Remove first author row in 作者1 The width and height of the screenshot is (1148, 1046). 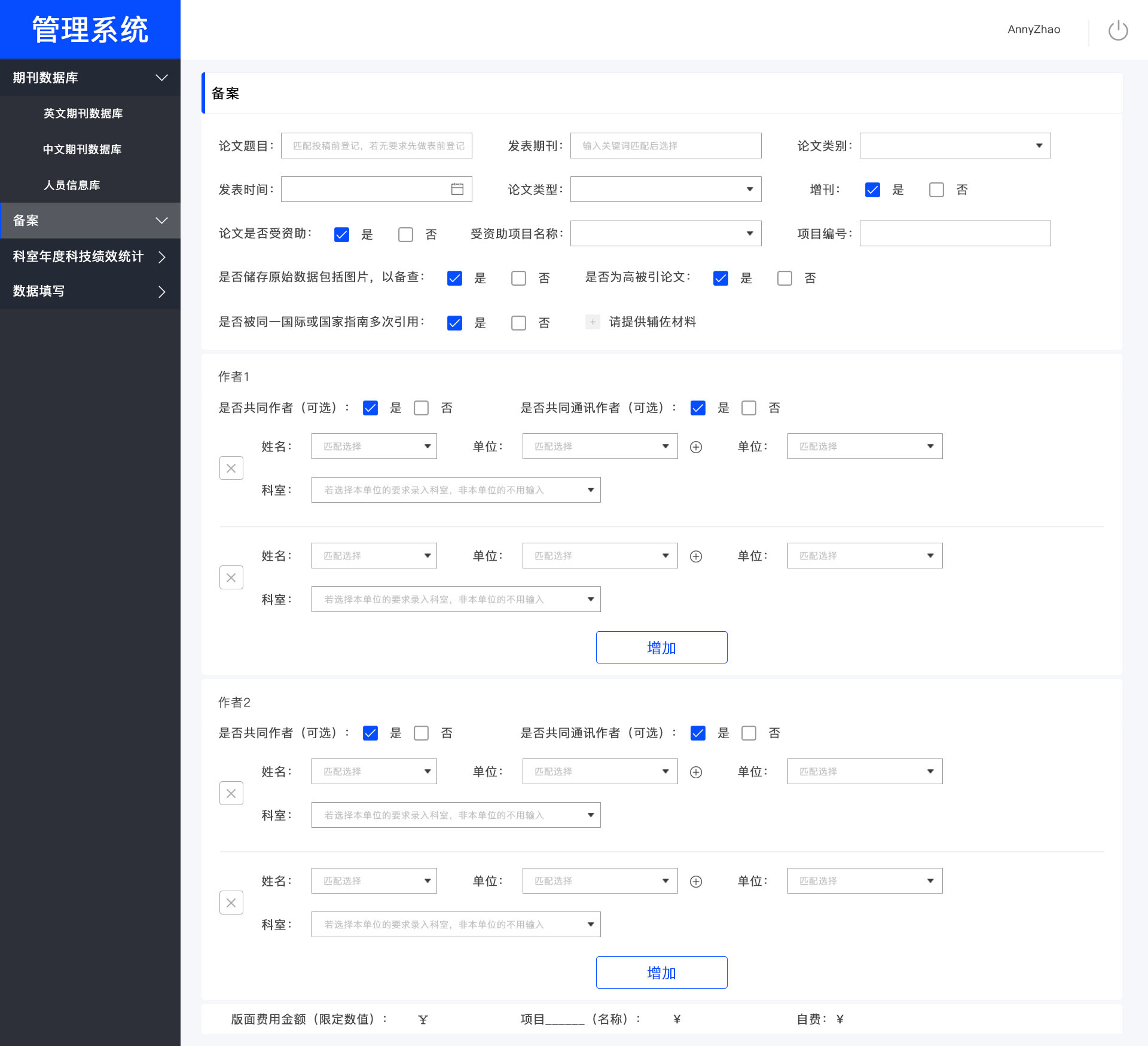231,469
